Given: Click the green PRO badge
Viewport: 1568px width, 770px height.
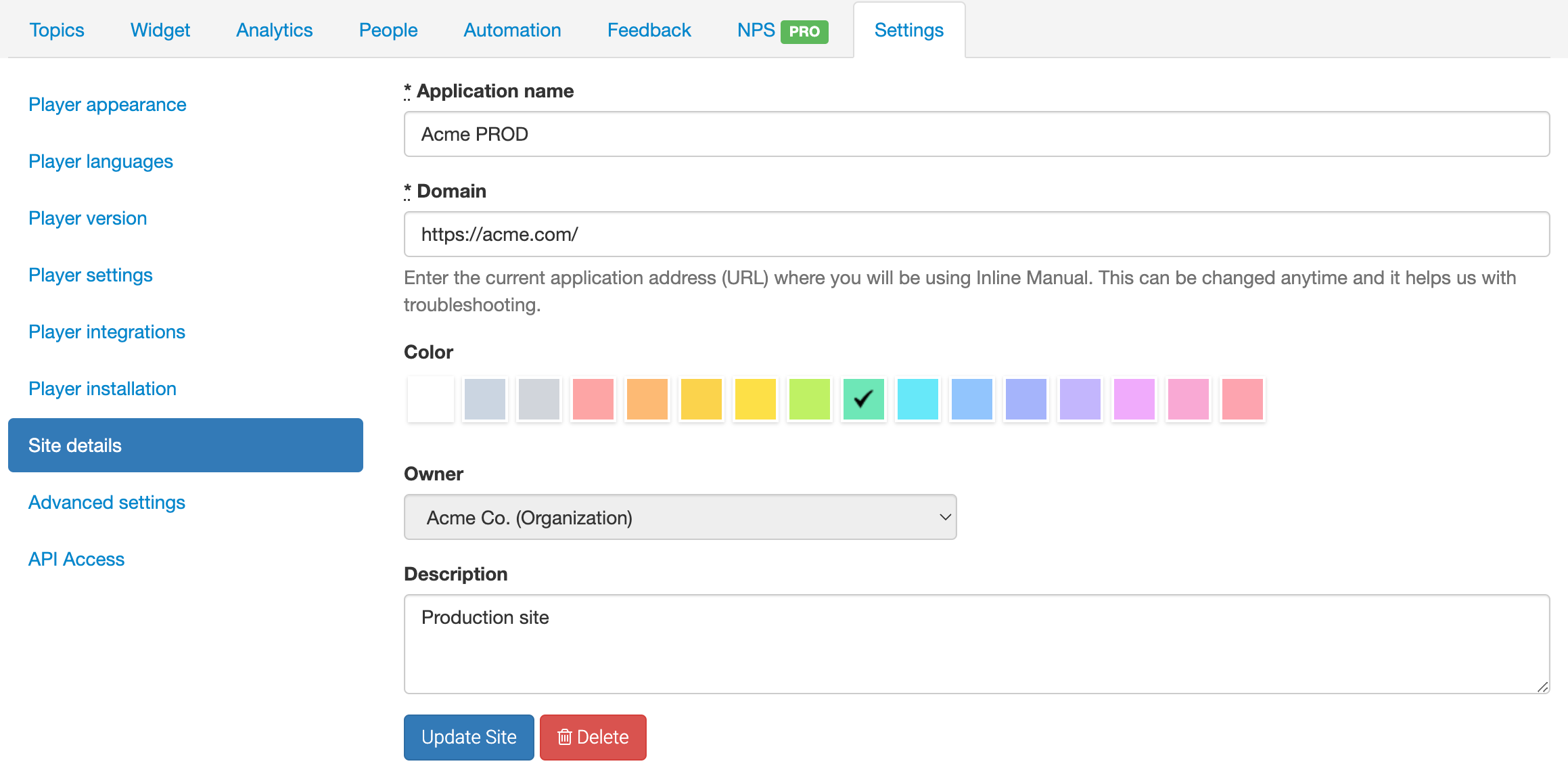Looking at the screenshot, I should (804, 31).
